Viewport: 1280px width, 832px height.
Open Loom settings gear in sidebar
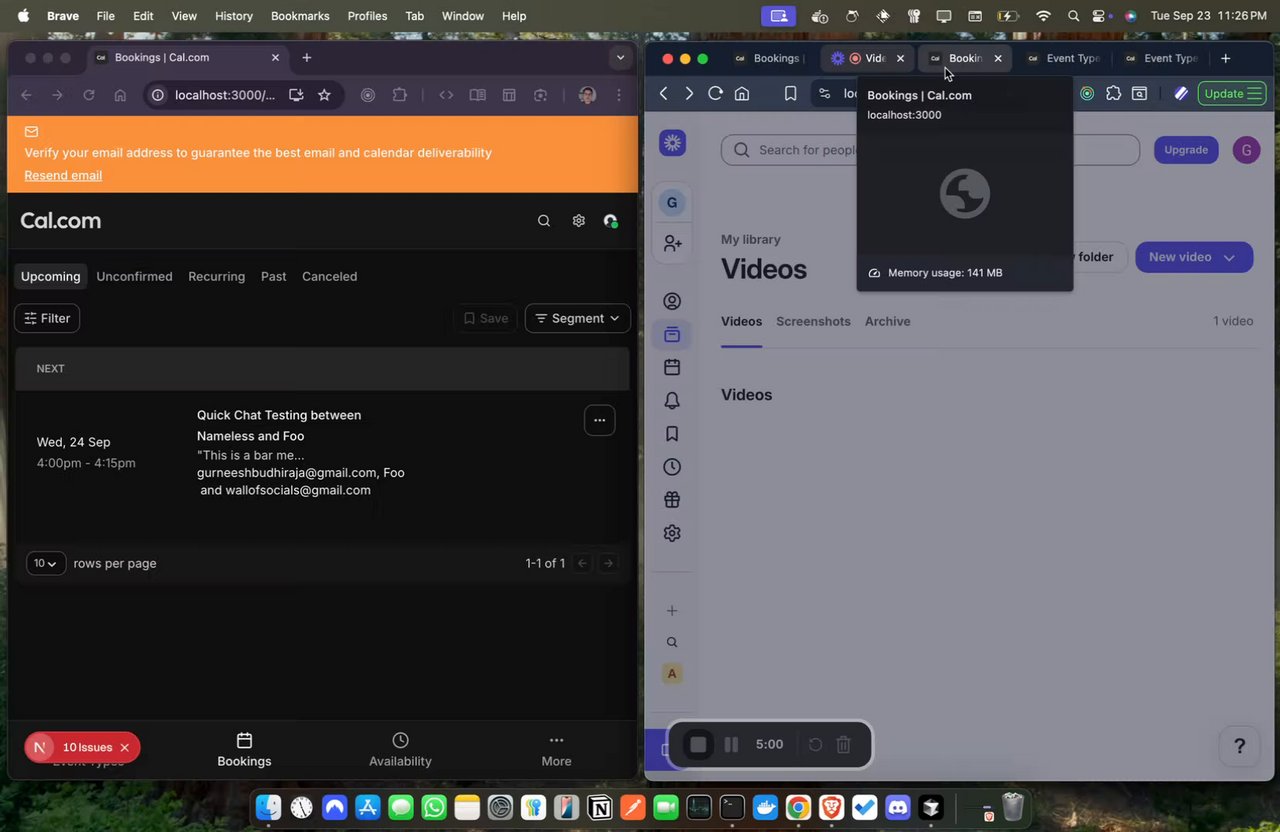click(x=672, y=533)
